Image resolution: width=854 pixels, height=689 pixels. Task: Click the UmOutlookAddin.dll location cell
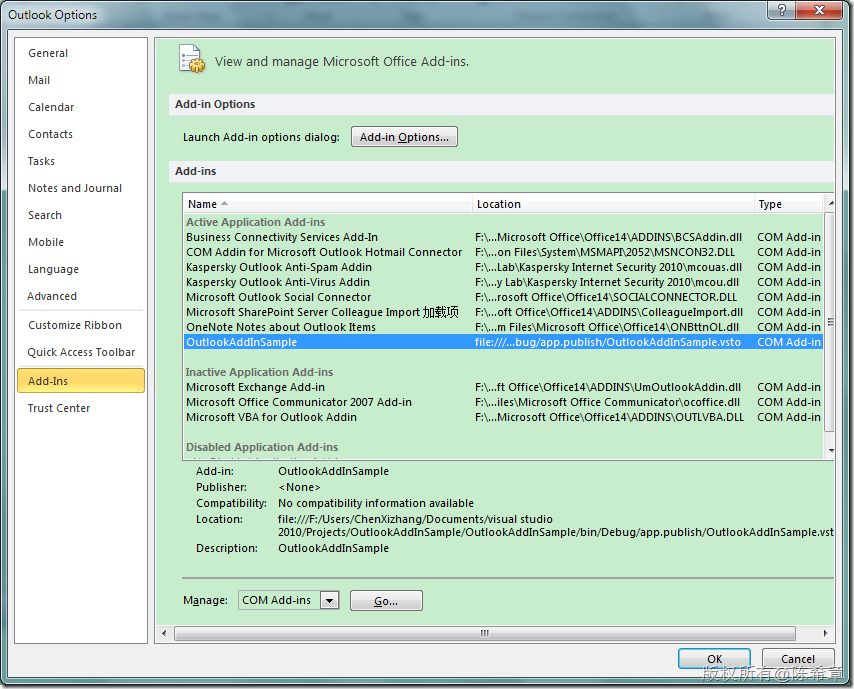(x=608, y=387)
